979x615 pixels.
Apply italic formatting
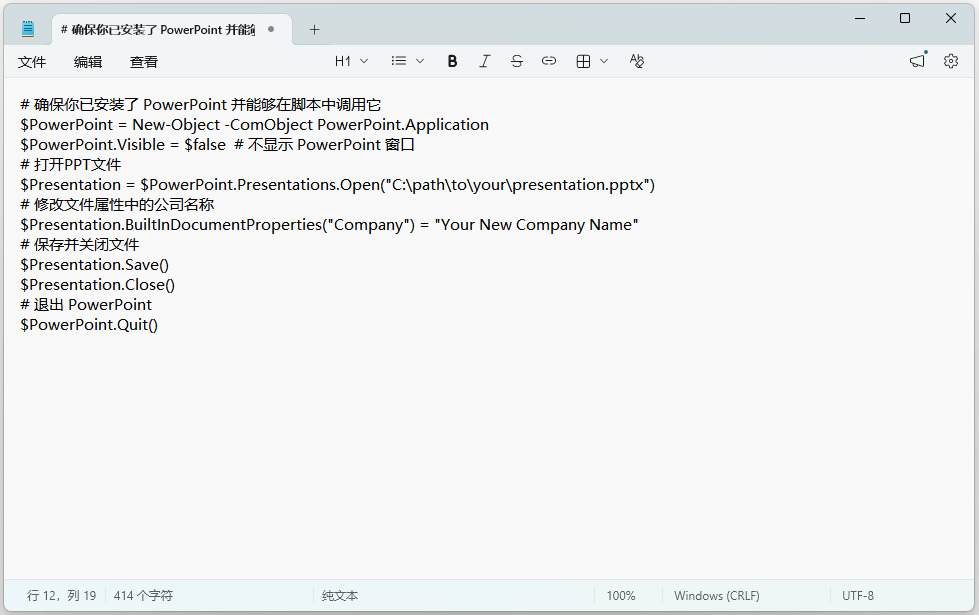point(484,61)
